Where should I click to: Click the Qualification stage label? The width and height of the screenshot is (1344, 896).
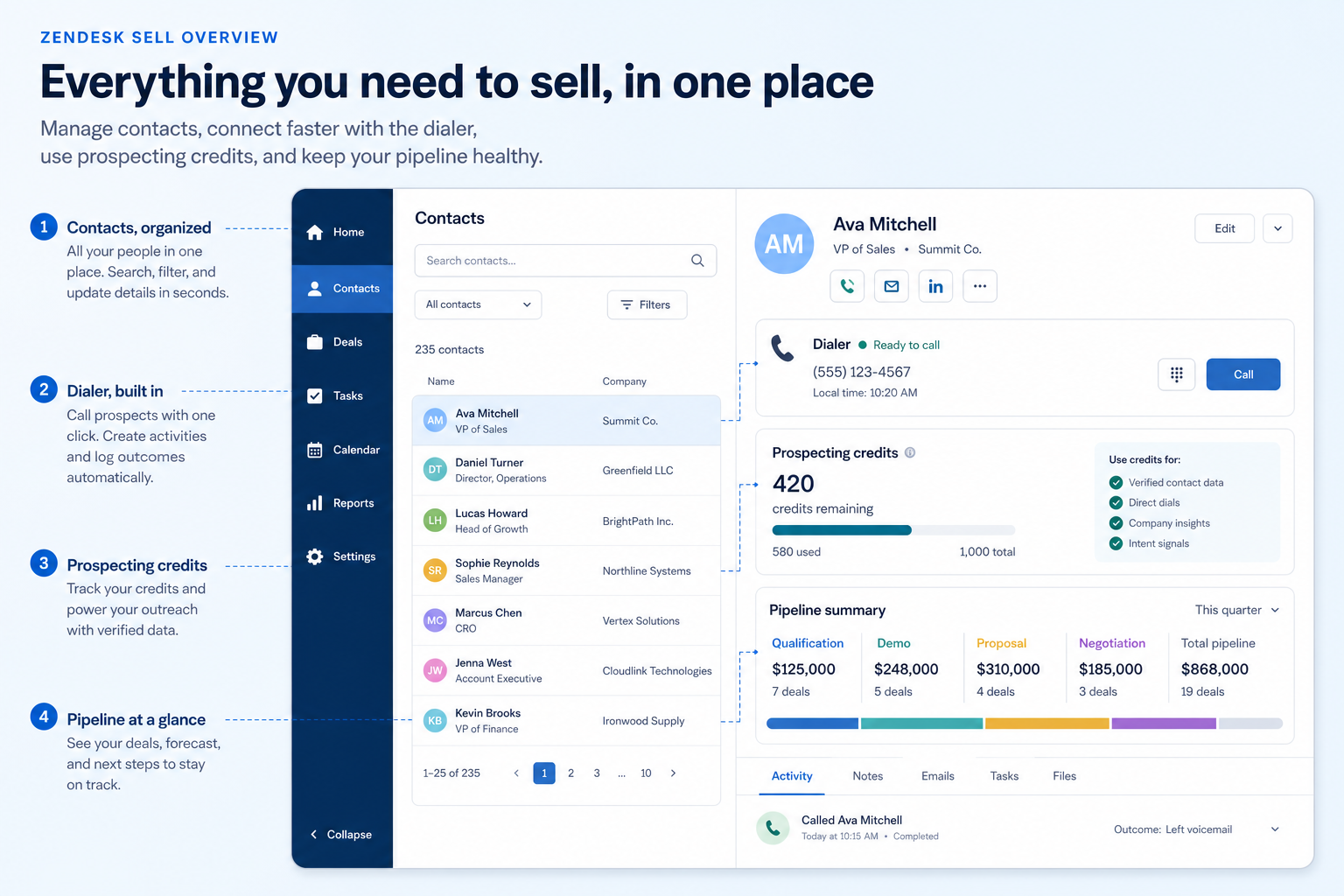click(x=808, y=643)
